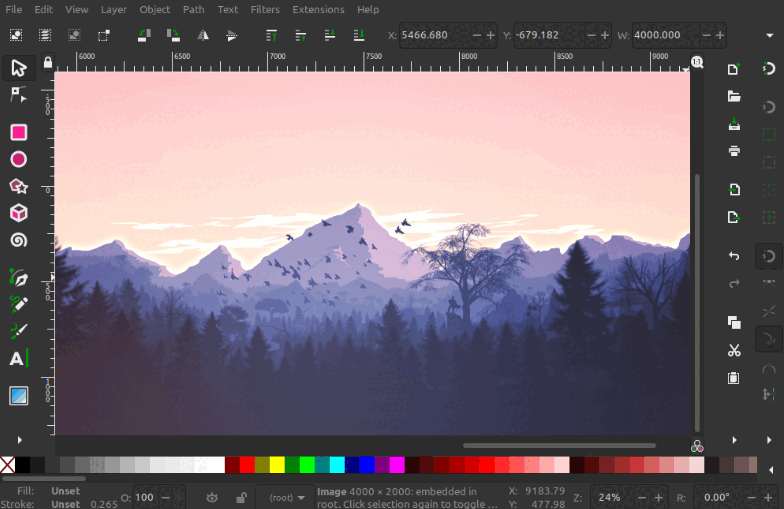
Task: Select the Selector arrow tool
Action: point(18,68)
